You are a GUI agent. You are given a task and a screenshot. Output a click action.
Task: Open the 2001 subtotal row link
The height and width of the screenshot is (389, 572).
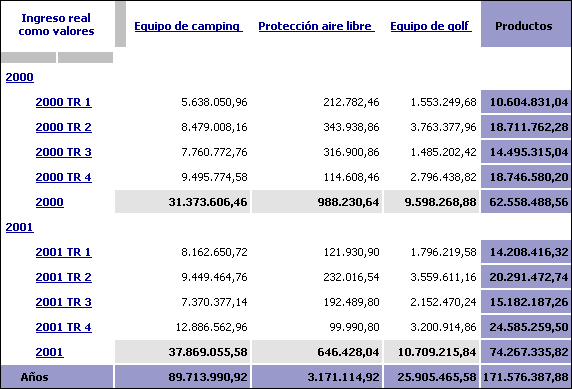[50, 352]
